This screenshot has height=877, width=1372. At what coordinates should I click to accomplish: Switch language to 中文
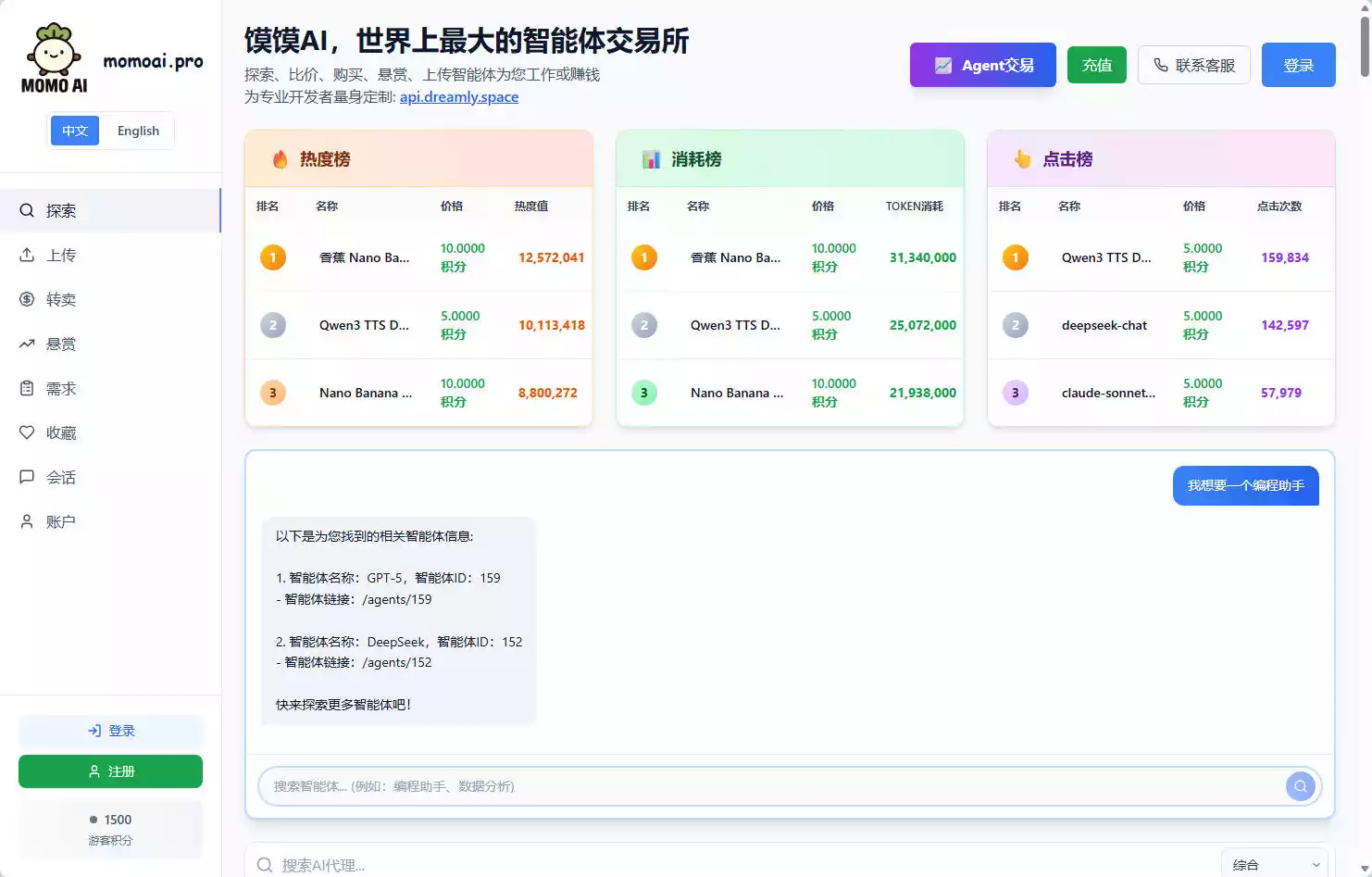pyautogui.click(x=75, y=131)
